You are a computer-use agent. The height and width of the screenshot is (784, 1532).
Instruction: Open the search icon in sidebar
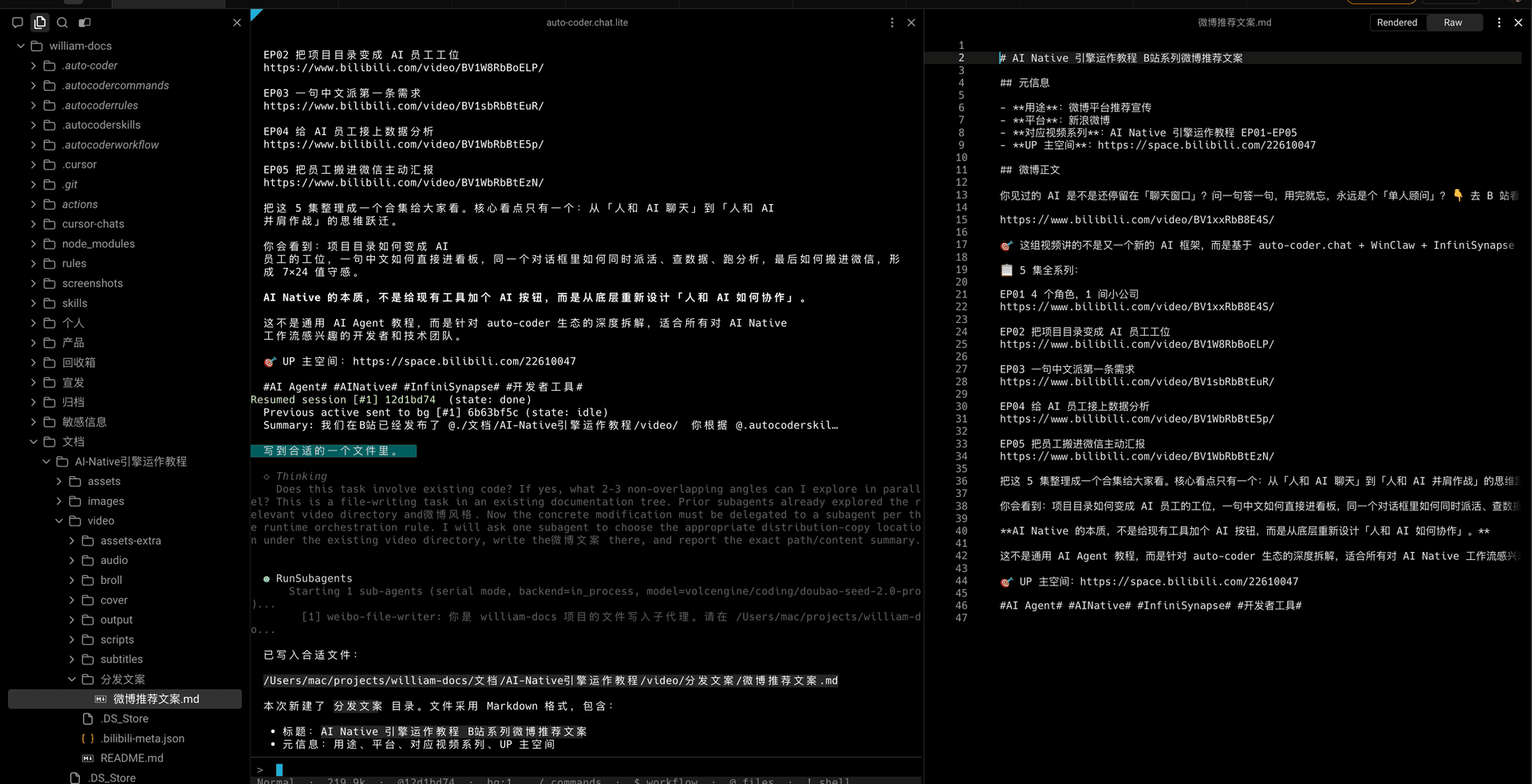tap(62, 22)
